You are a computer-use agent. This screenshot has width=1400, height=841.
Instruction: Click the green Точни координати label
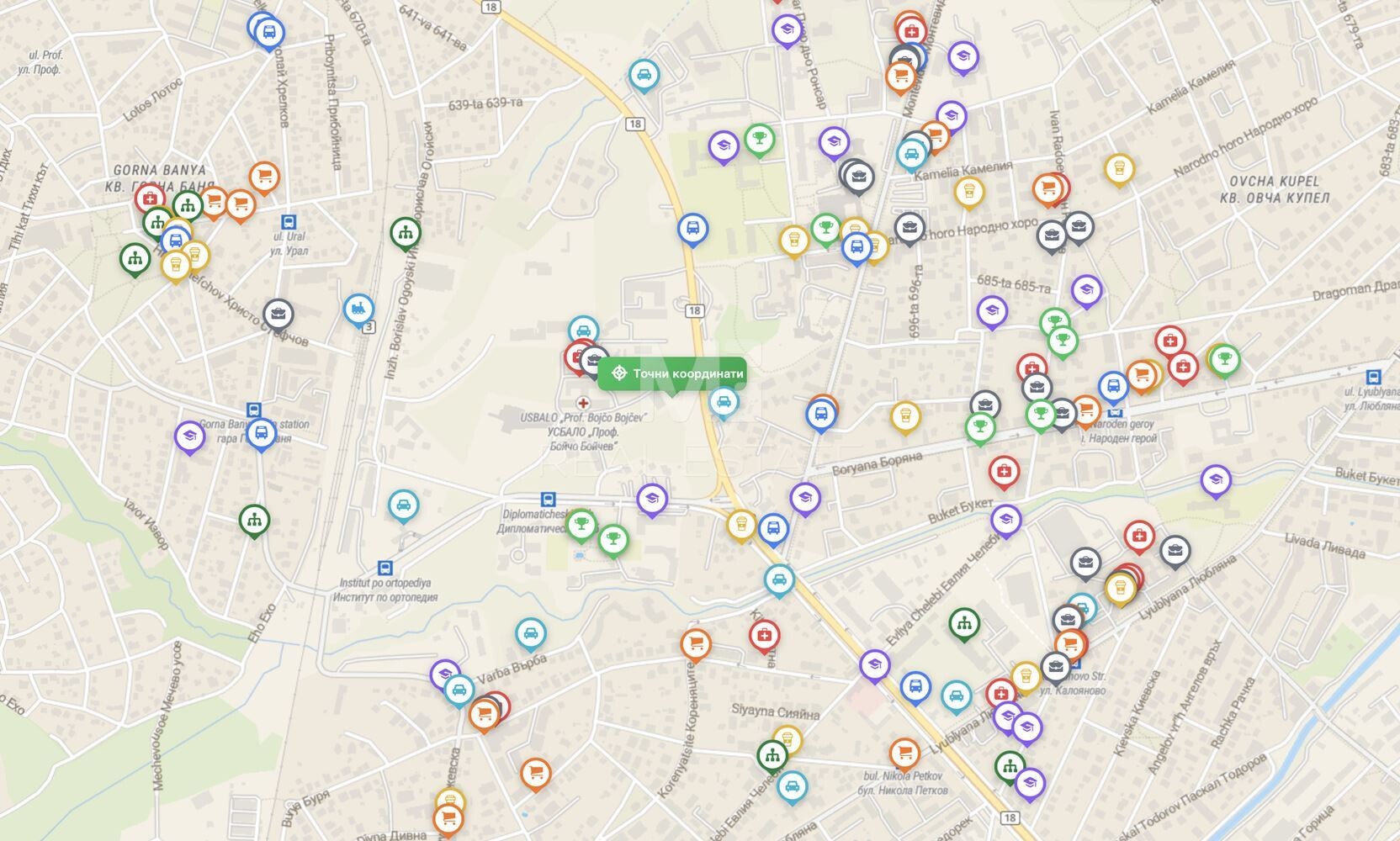point(671,374)
